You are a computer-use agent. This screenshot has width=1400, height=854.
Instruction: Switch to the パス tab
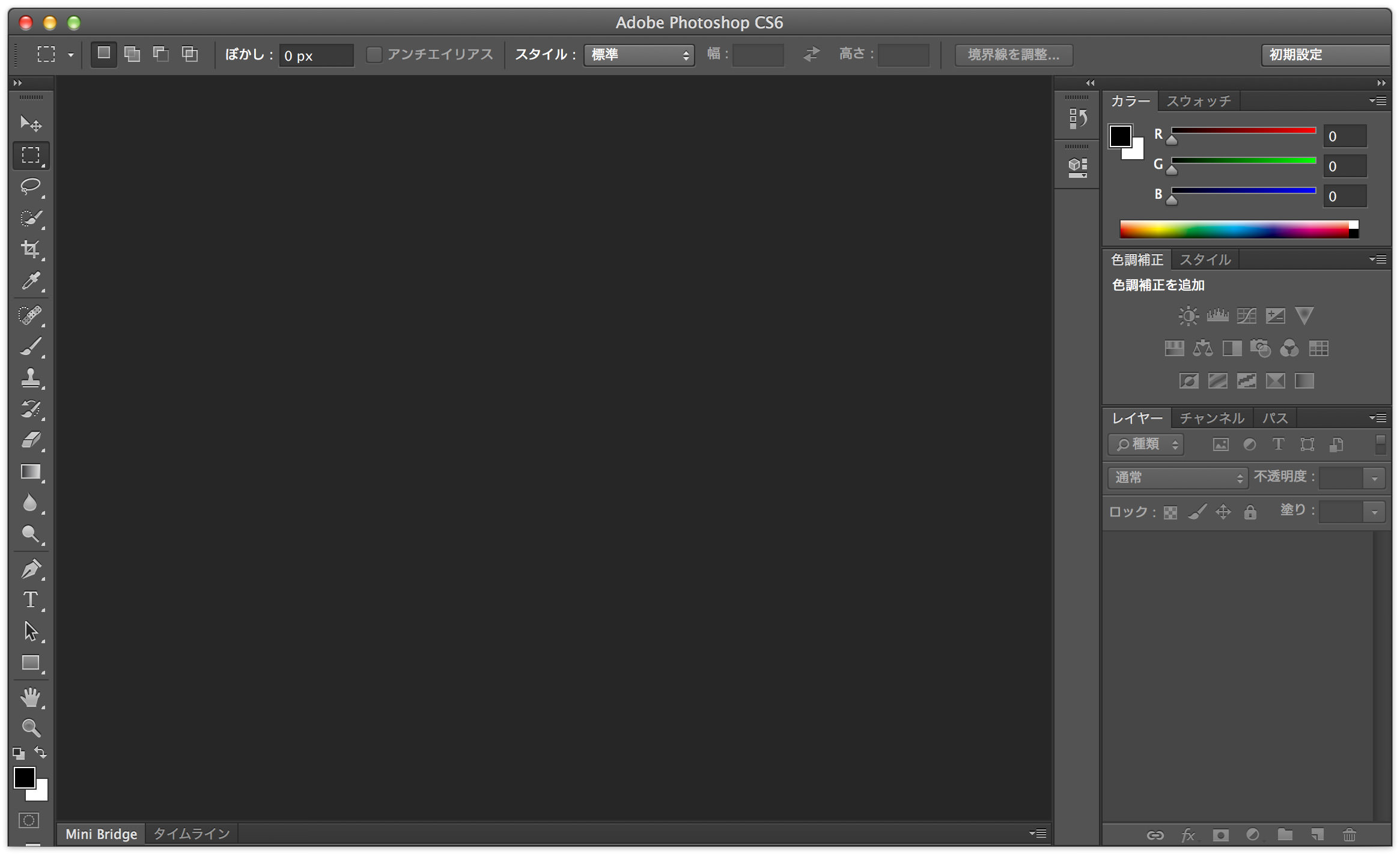(x=1275, y=418)
